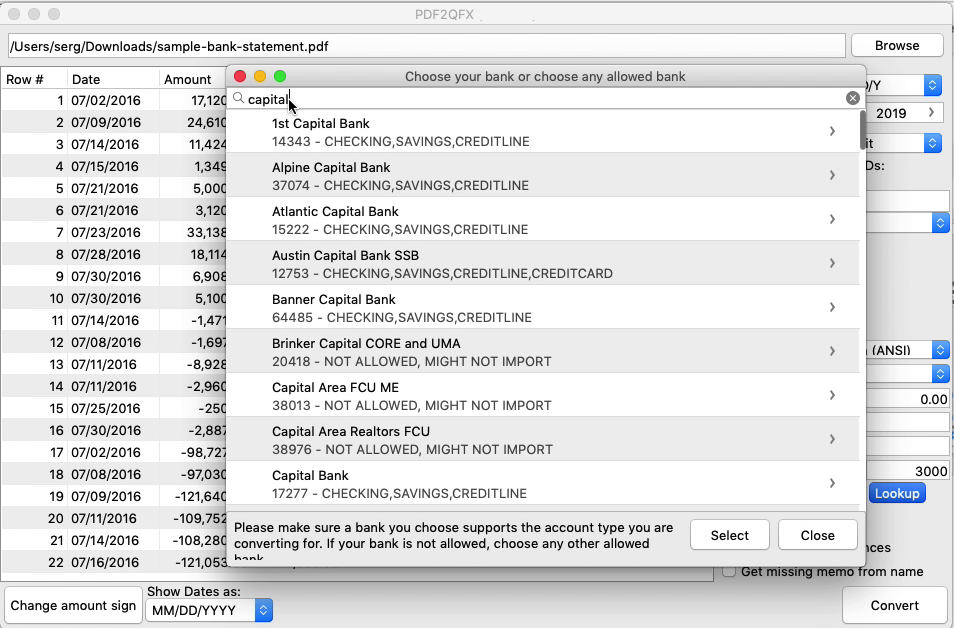Select Atlantic Capital Bank entry

click(543, 219)
